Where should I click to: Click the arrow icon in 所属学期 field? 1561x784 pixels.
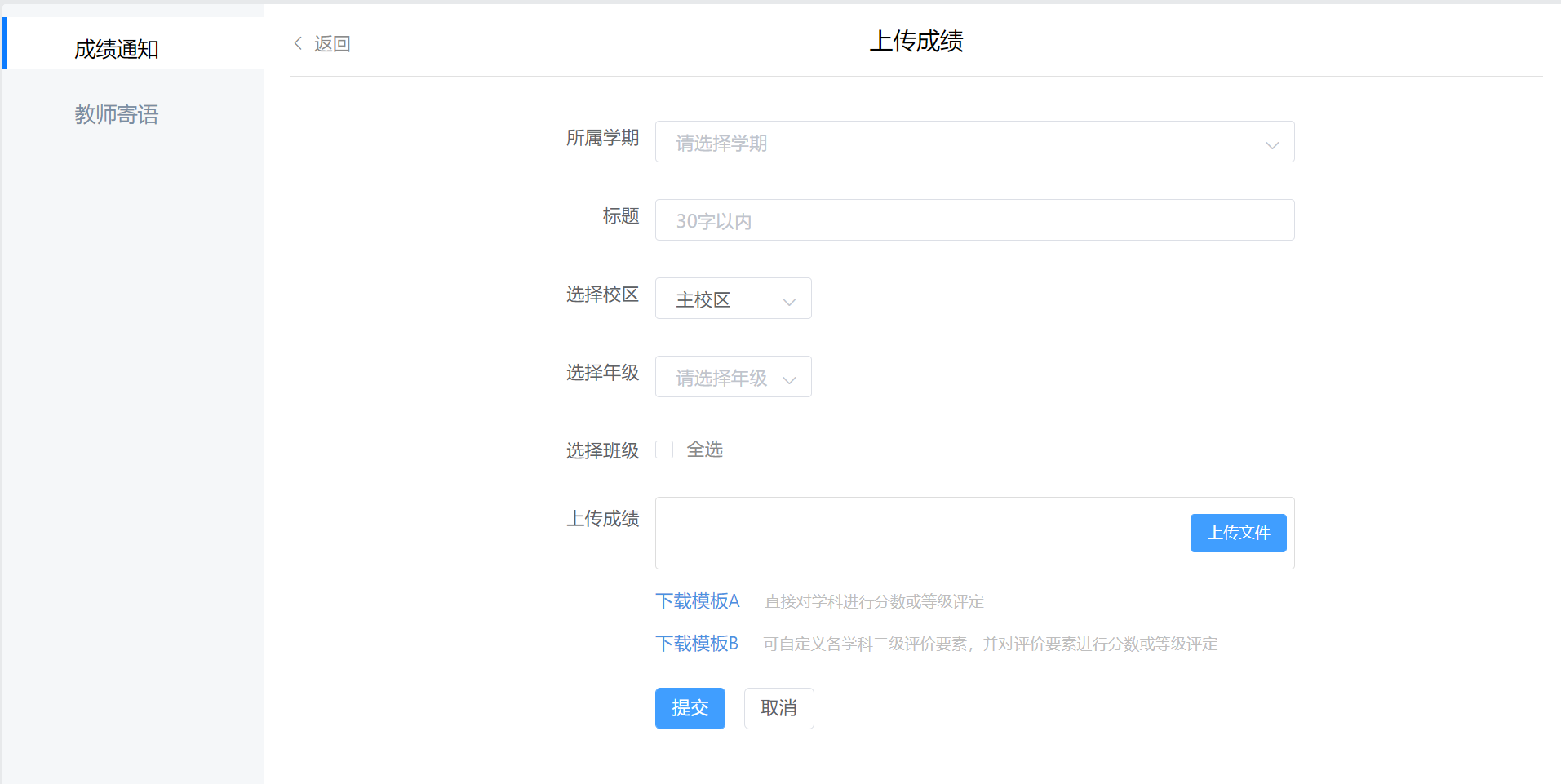pos(1271,145)
